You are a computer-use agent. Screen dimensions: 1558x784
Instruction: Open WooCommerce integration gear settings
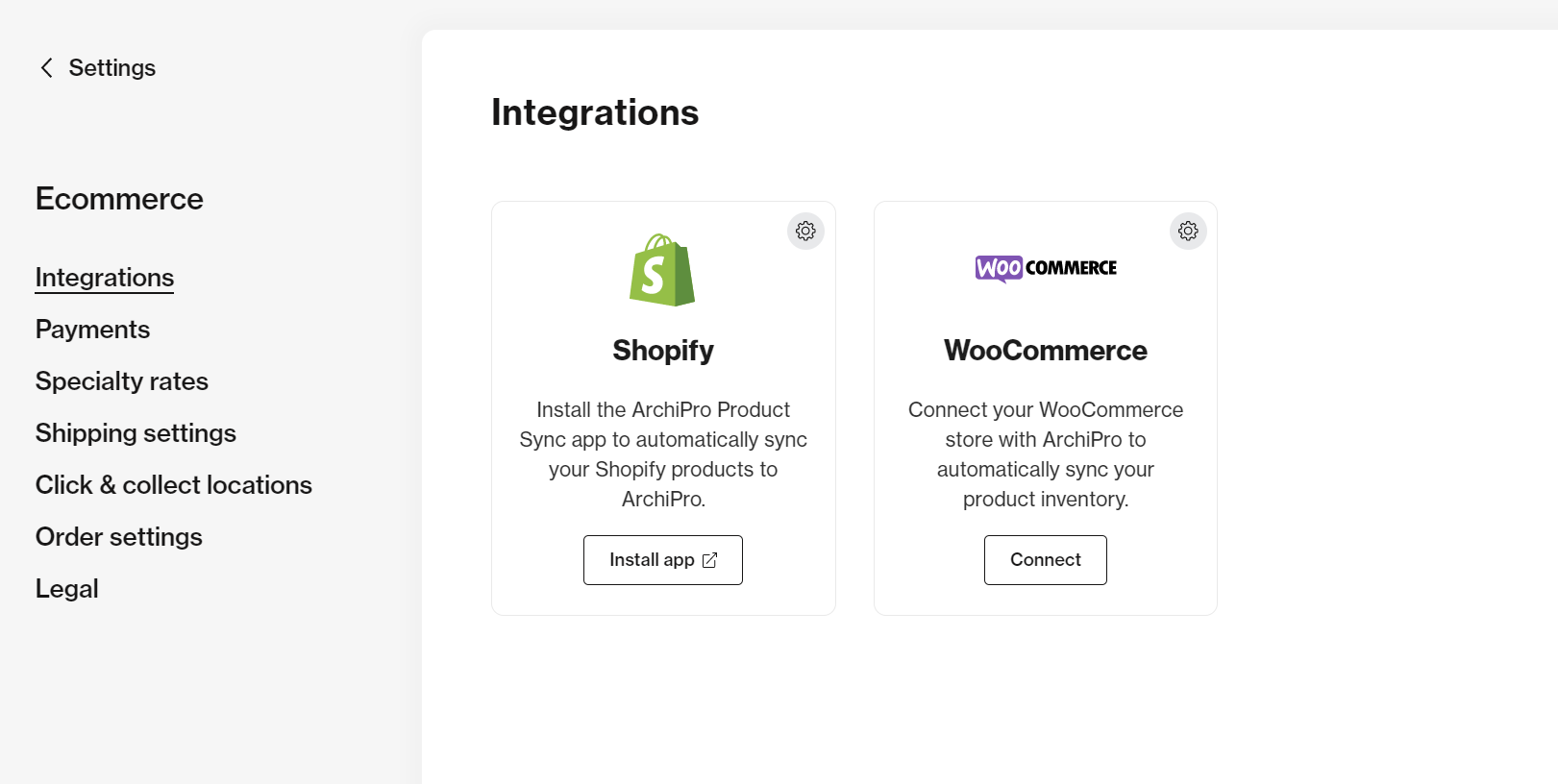[1188, 231]
